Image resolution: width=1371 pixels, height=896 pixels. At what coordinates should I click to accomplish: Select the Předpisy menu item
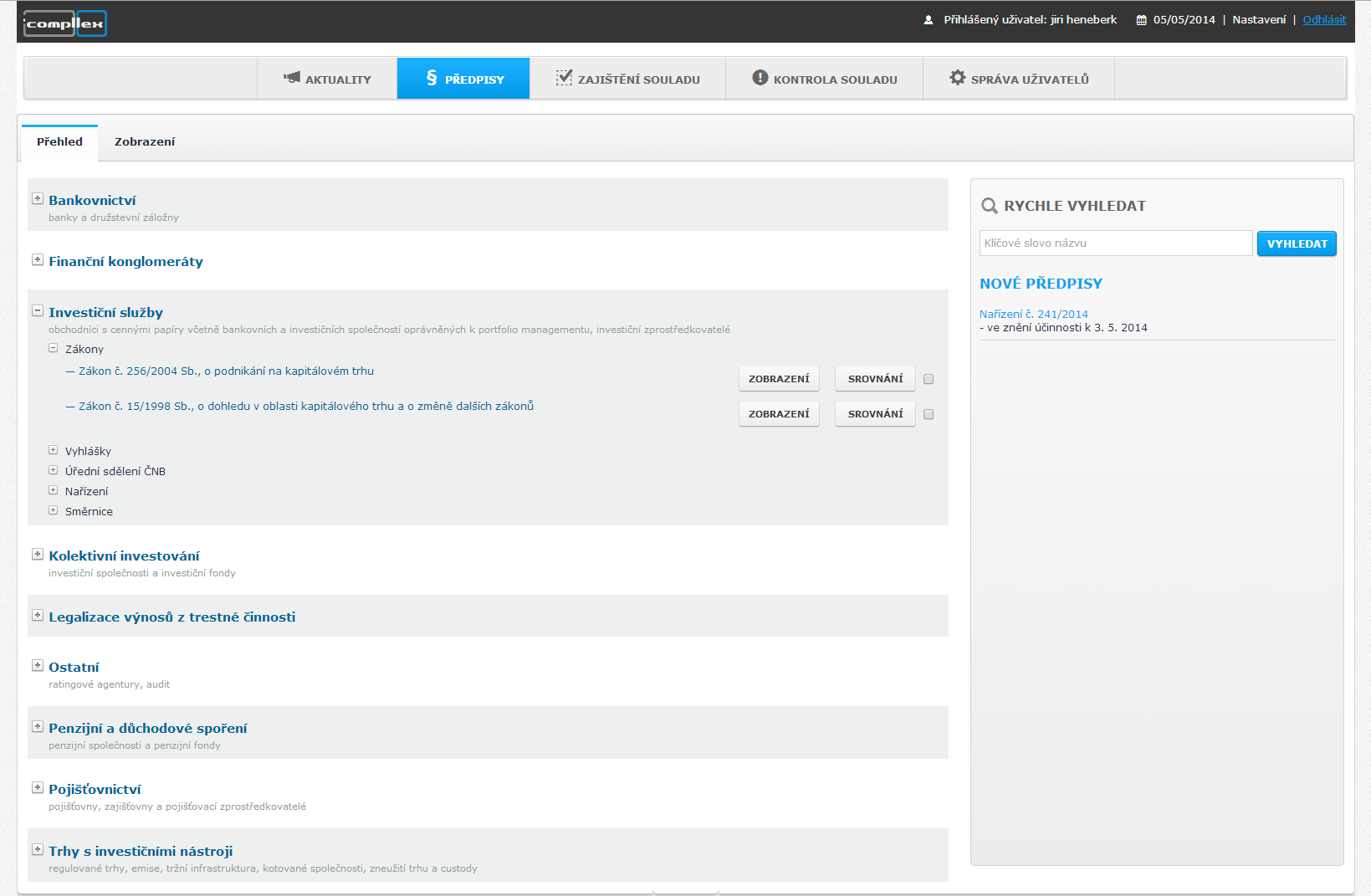(x=463, y=79)
